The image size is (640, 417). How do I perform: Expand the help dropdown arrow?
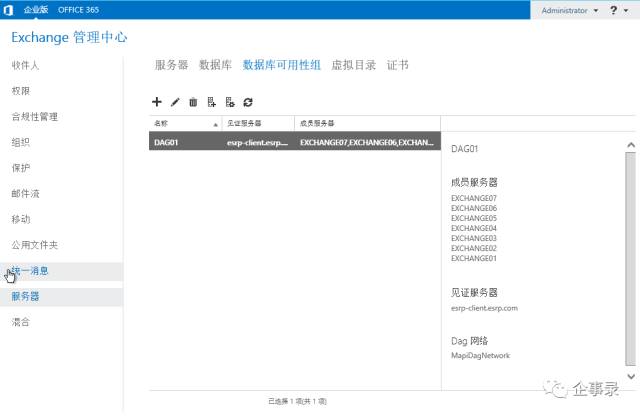pos(626,10)
